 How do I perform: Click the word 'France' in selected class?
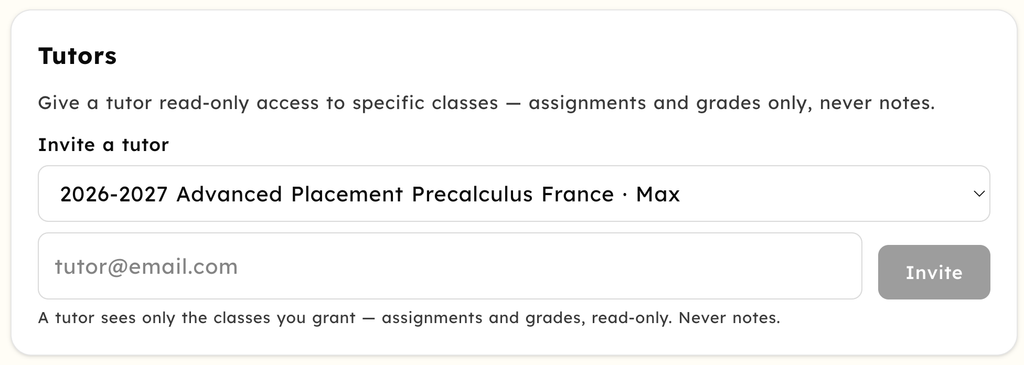578,195
